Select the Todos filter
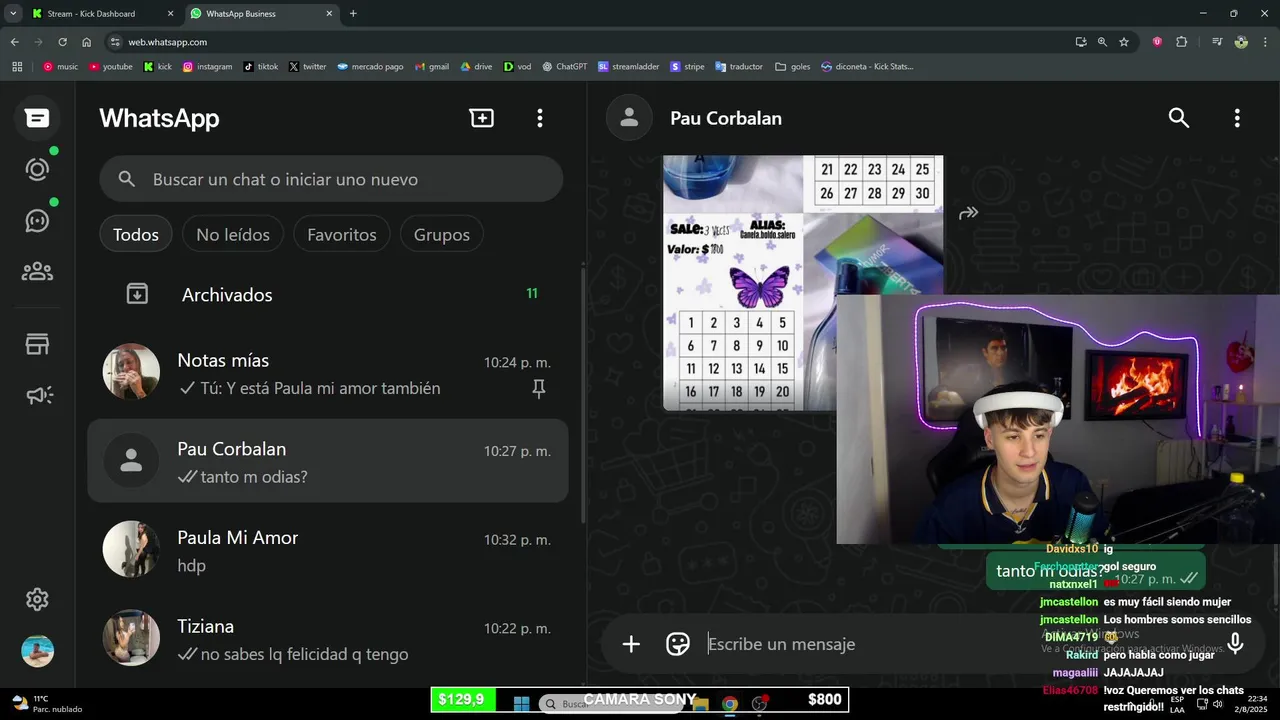 tap(136, 235)
